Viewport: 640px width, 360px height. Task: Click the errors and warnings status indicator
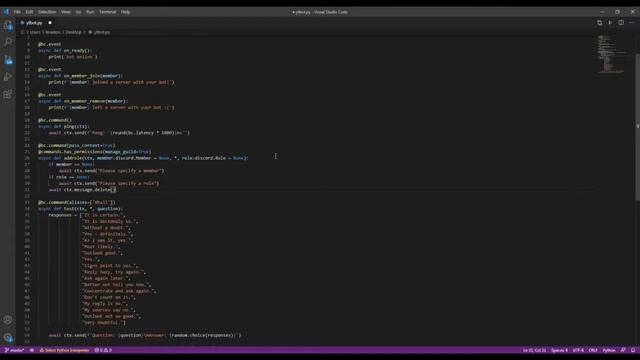pyautogui.click(x=103, y=350)
